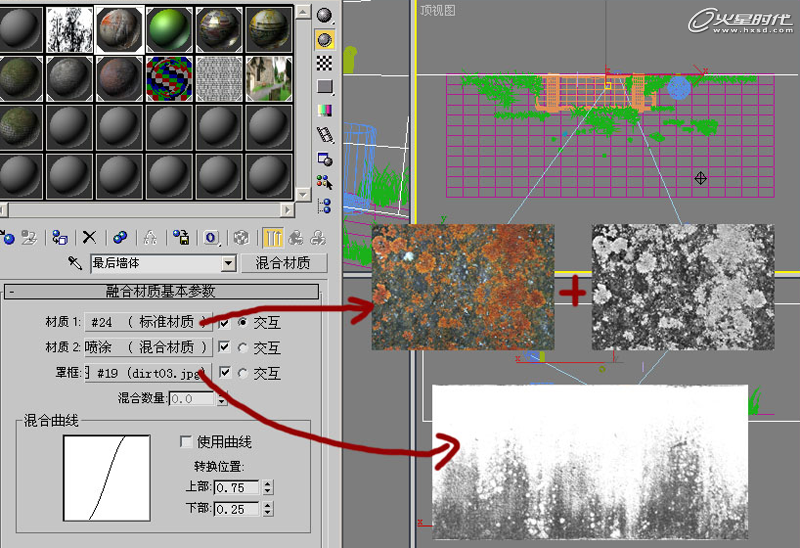
Task: Click the Select by Material icon
Action: (324, 182)
